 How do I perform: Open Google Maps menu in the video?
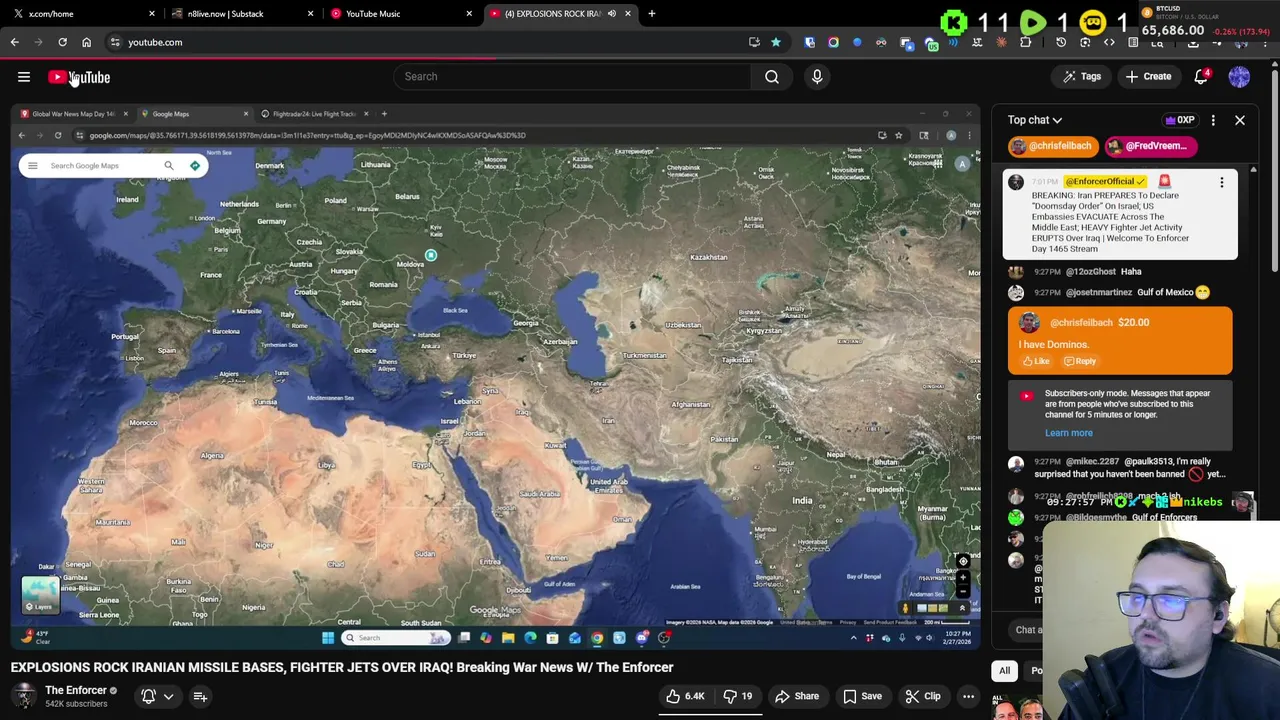[x=32, y=166]
